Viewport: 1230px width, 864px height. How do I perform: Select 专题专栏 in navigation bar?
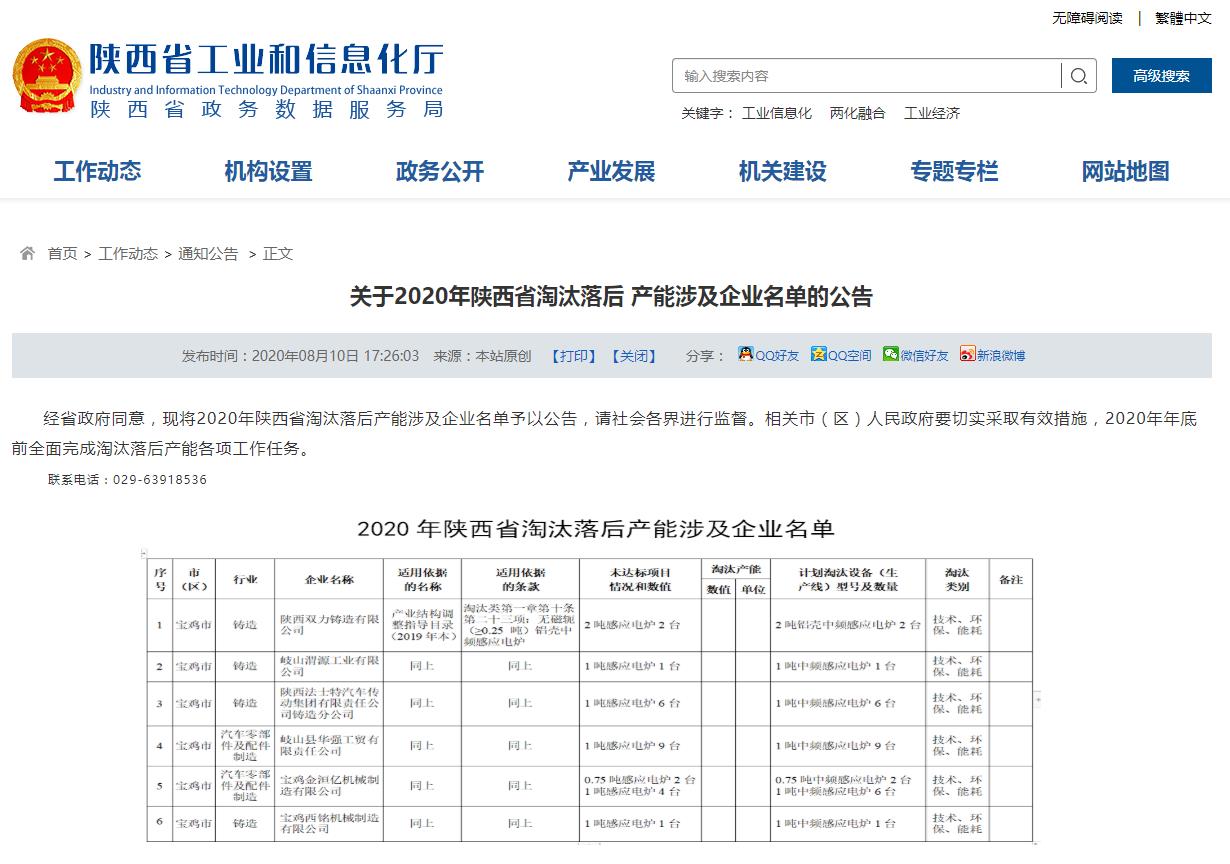(x=954, y=171)
